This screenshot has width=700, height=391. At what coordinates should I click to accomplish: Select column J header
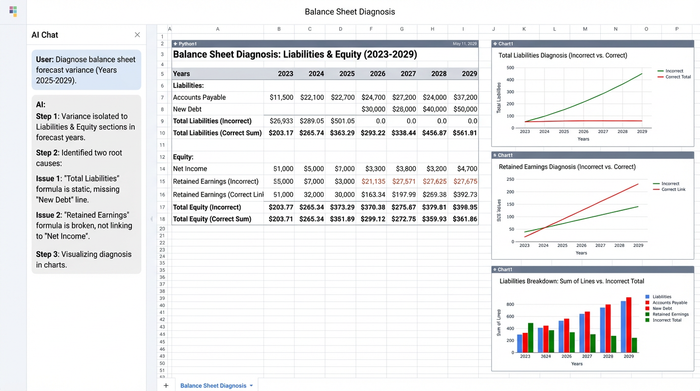point(493,29)
